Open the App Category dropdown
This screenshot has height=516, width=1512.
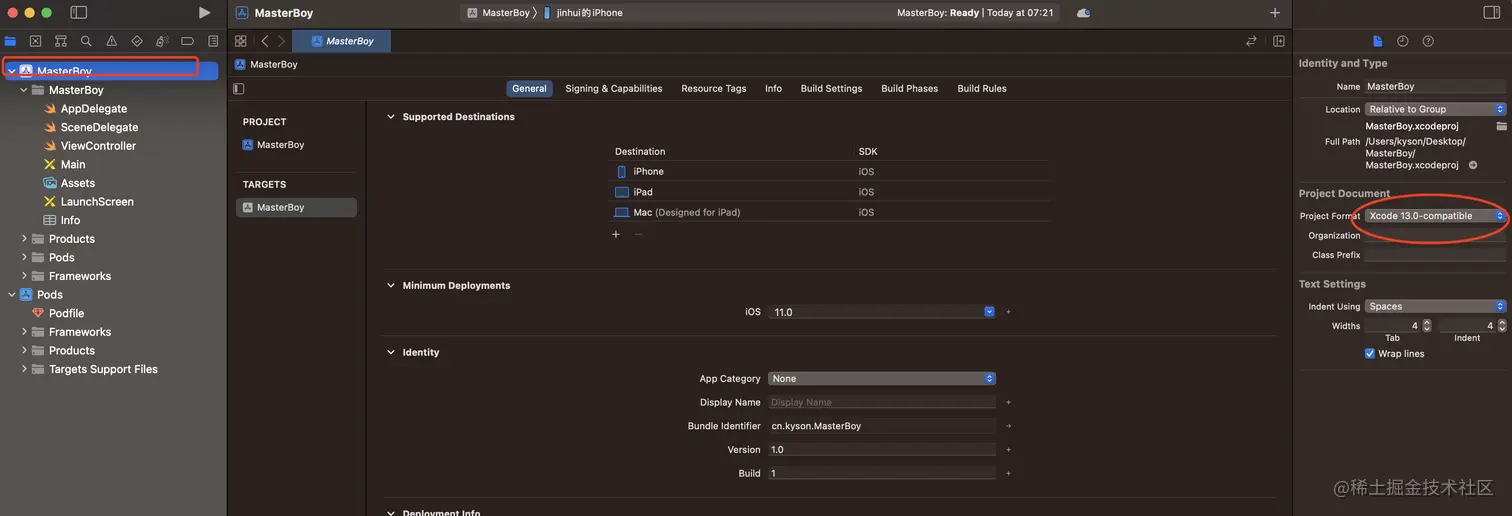[882, 379]
